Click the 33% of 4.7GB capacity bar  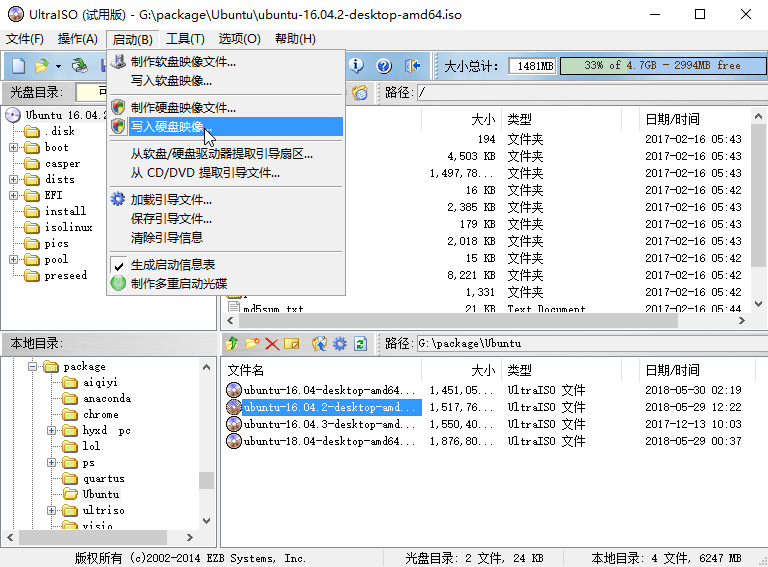pyautogui.click(x=663, y=66)
